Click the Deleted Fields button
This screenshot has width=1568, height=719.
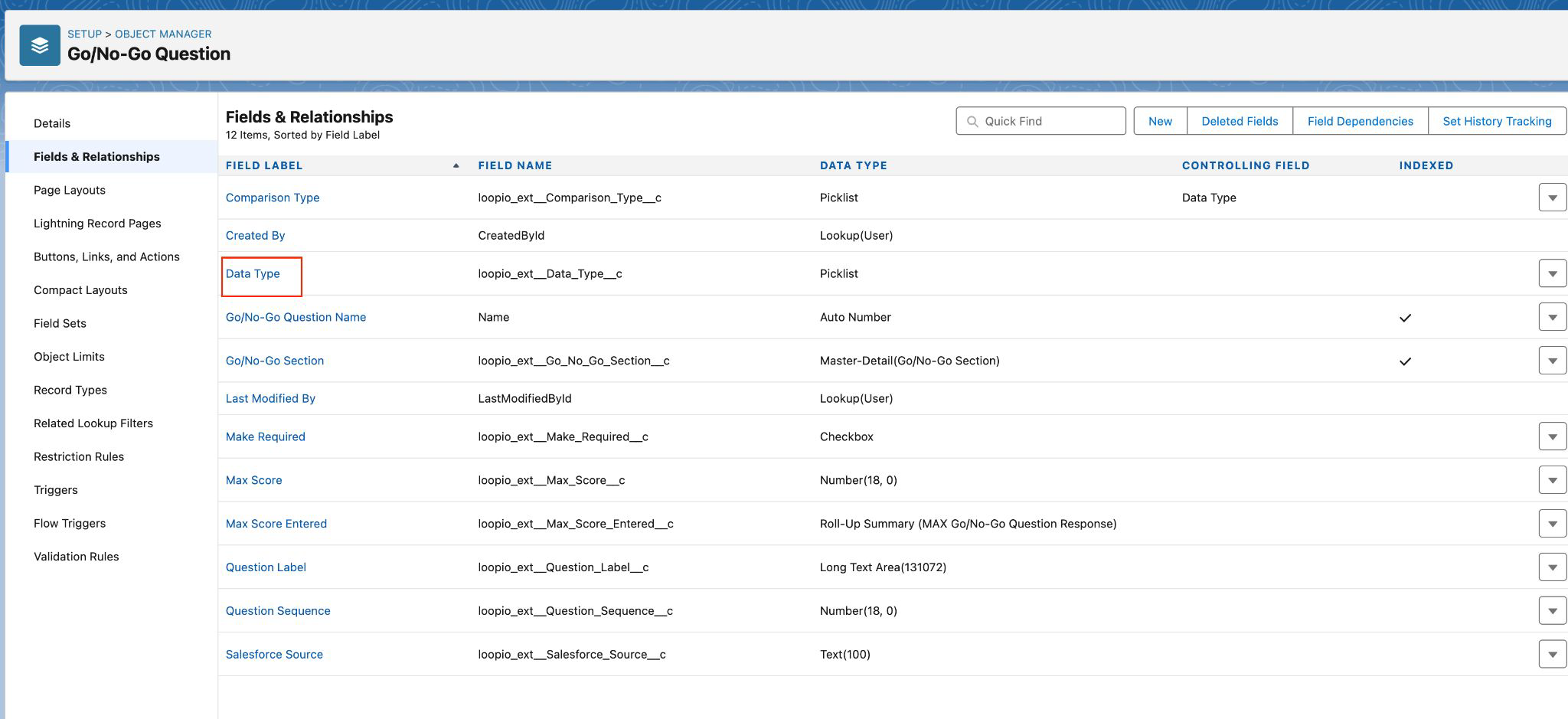1240,121
